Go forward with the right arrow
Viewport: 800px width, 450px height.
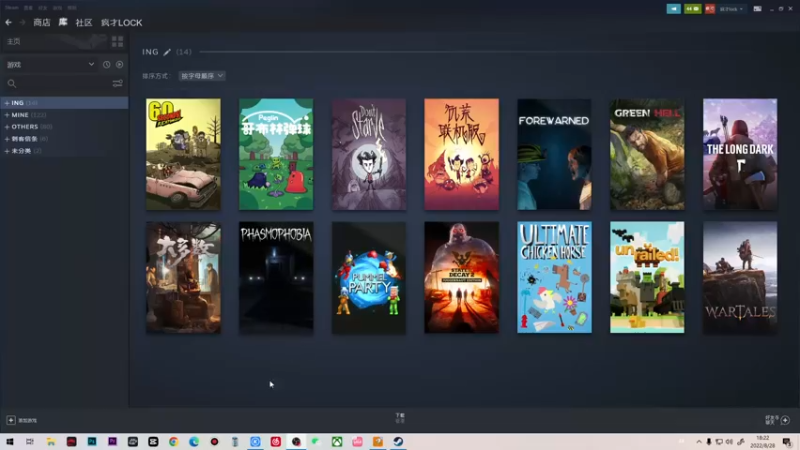(22, 22)
